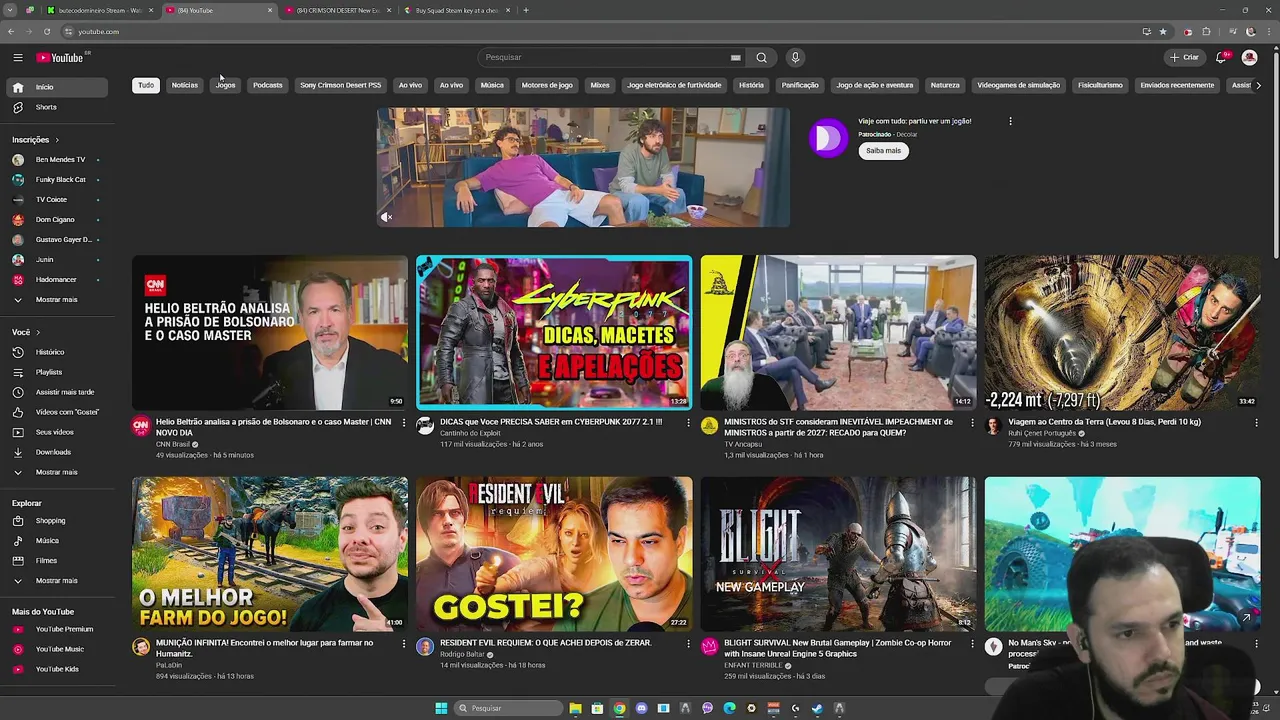Open YouTube Music link

(x=55, y=649)
